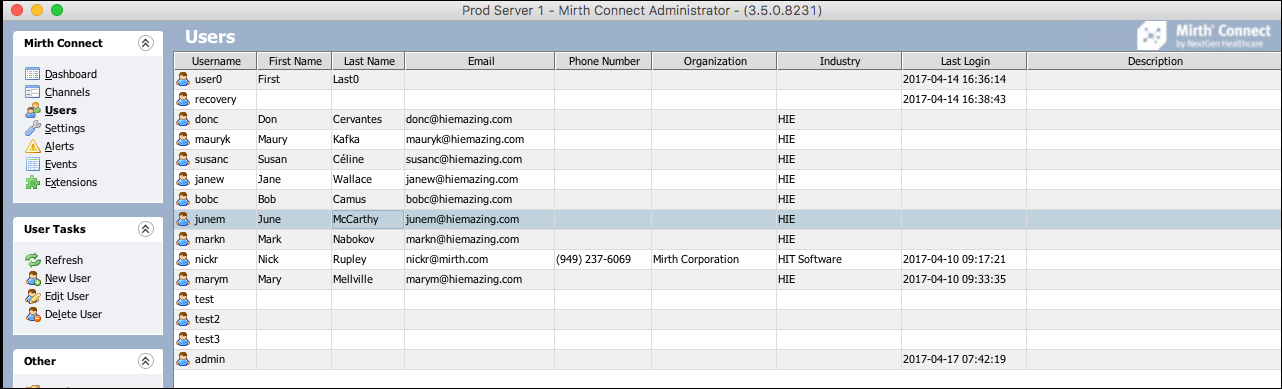Collapse the Mirth Connect panel

(146, 43)
